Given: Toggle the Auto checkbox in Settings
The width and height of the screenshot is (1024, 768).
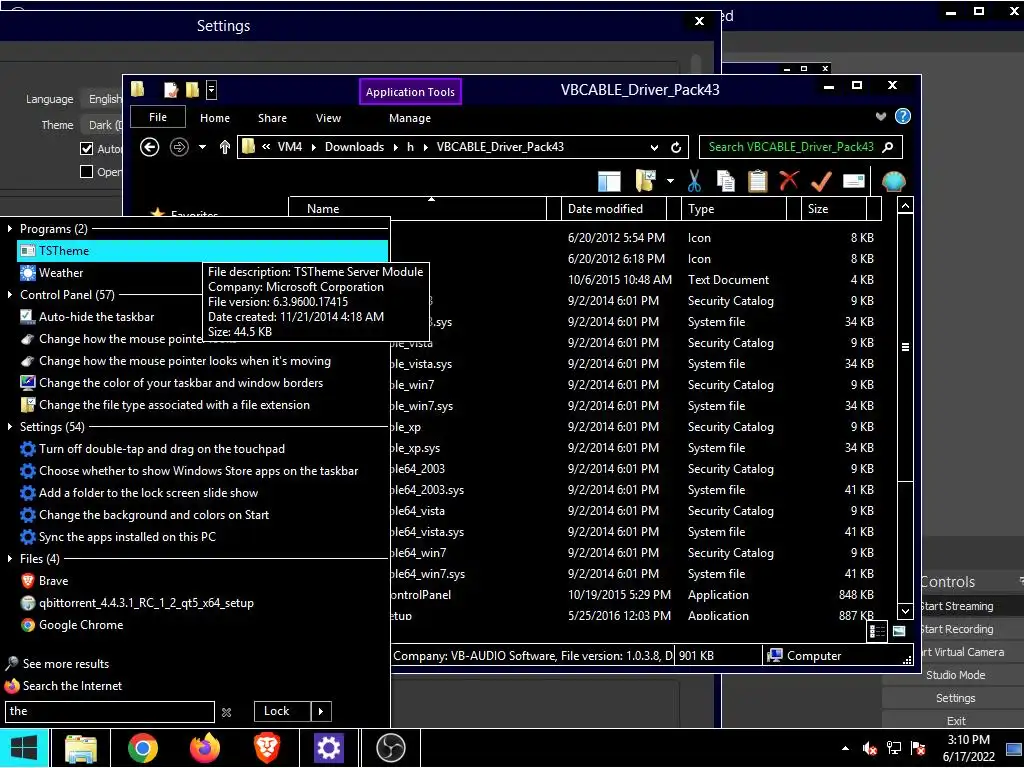Looking at the screenshot, I should (86, 149).
